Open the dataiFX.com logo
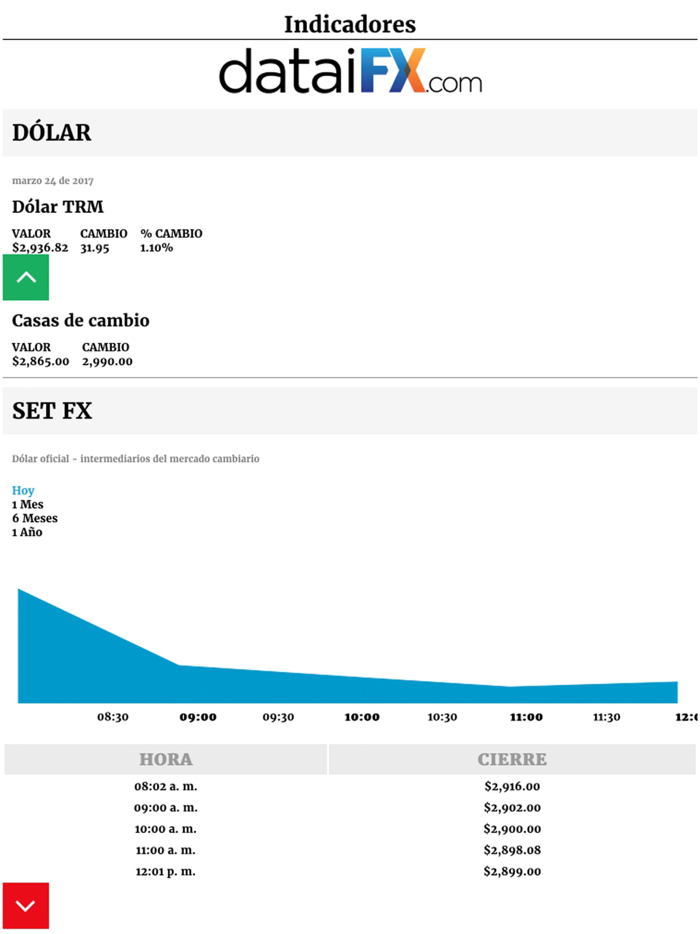700x934 pixels. point(350,71)
